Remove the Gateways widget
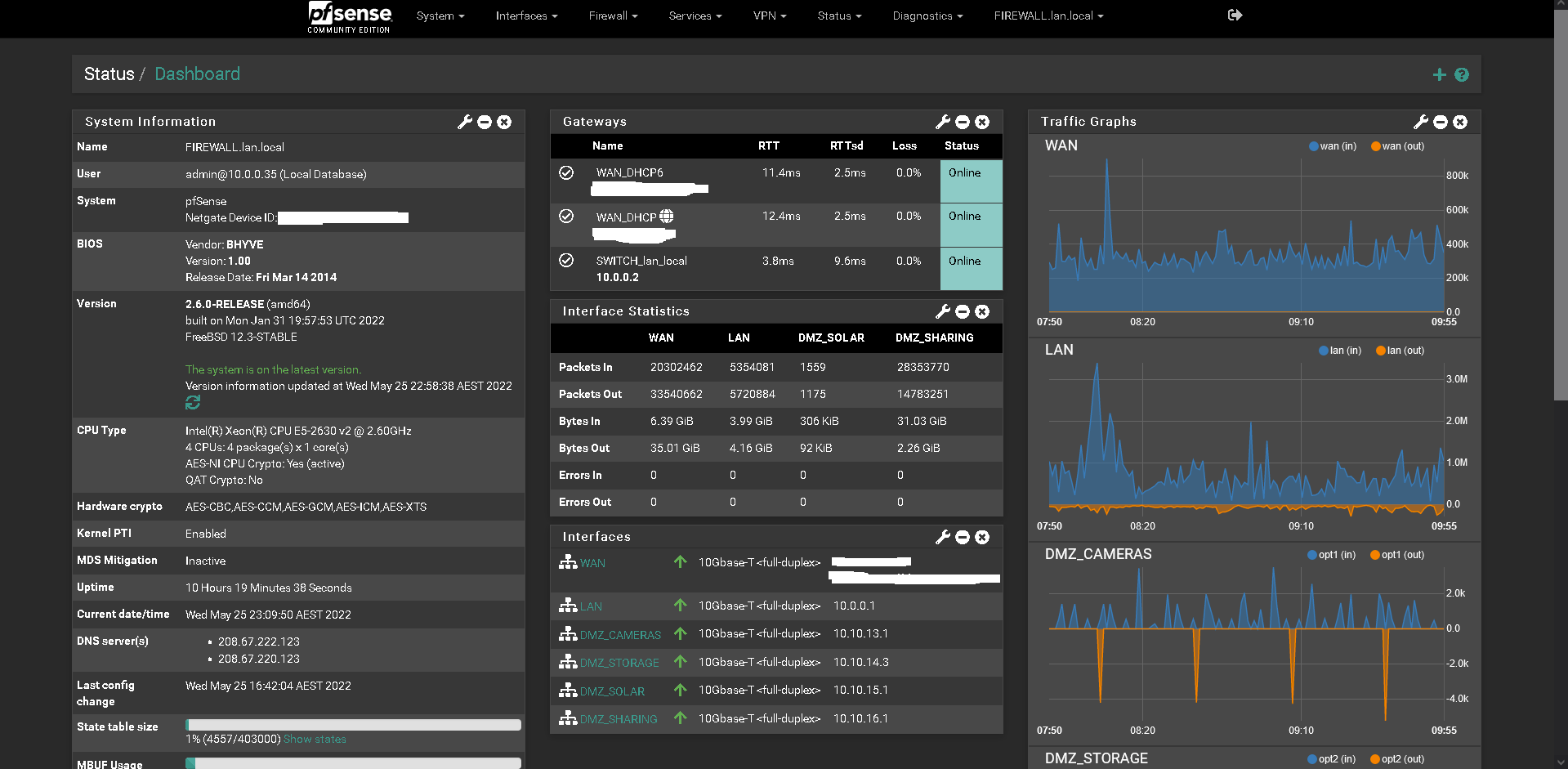Viewport: 1568px width, 769px height. 982,122
